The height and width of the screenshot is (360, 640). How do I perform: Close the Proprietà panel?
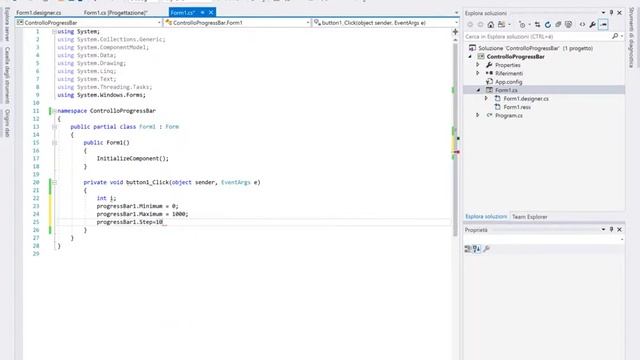coord(619,229)
